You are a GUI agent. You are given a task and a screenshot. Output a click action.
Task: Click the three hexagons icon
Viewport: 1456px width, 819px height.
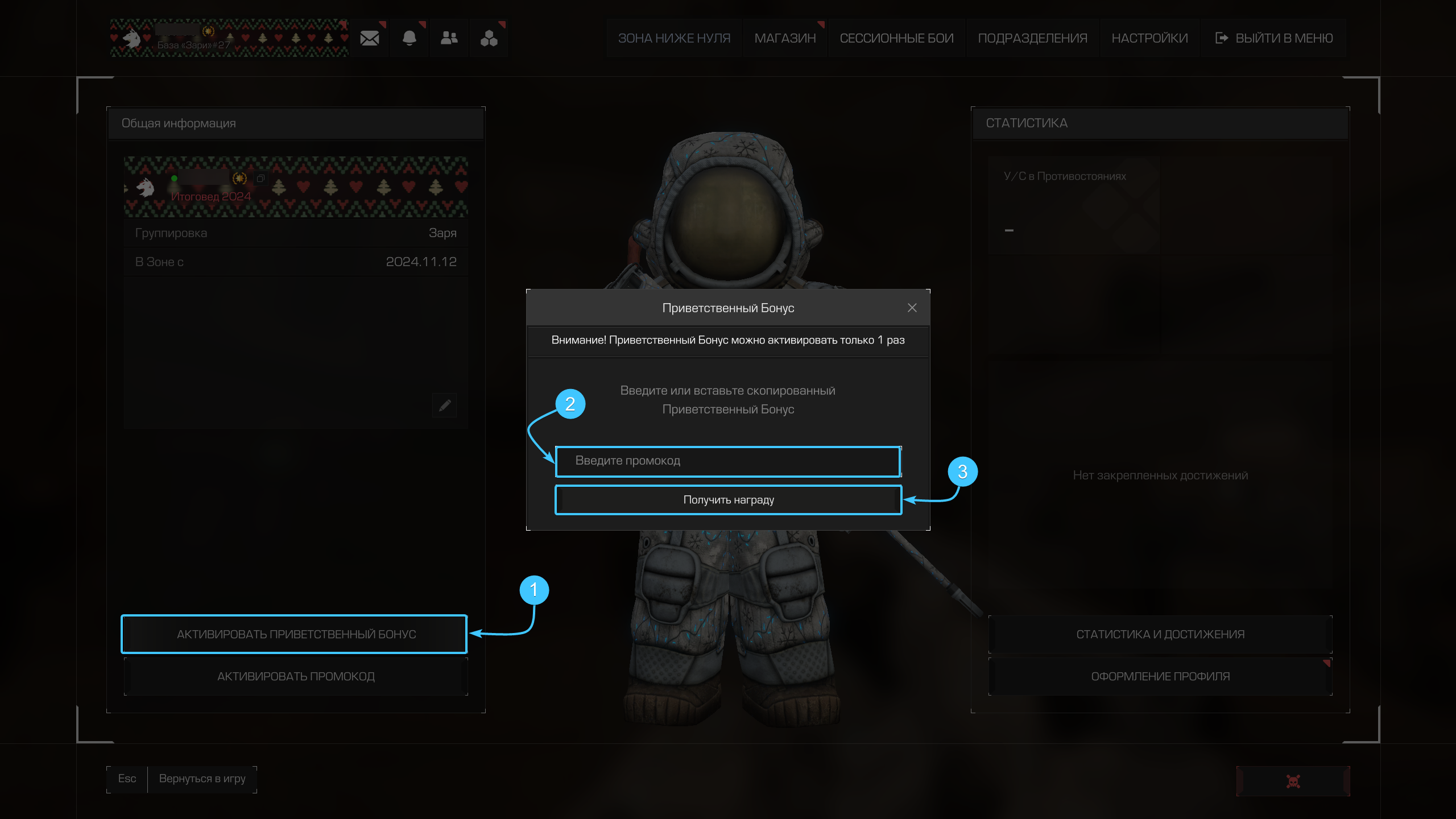[489, 38]
